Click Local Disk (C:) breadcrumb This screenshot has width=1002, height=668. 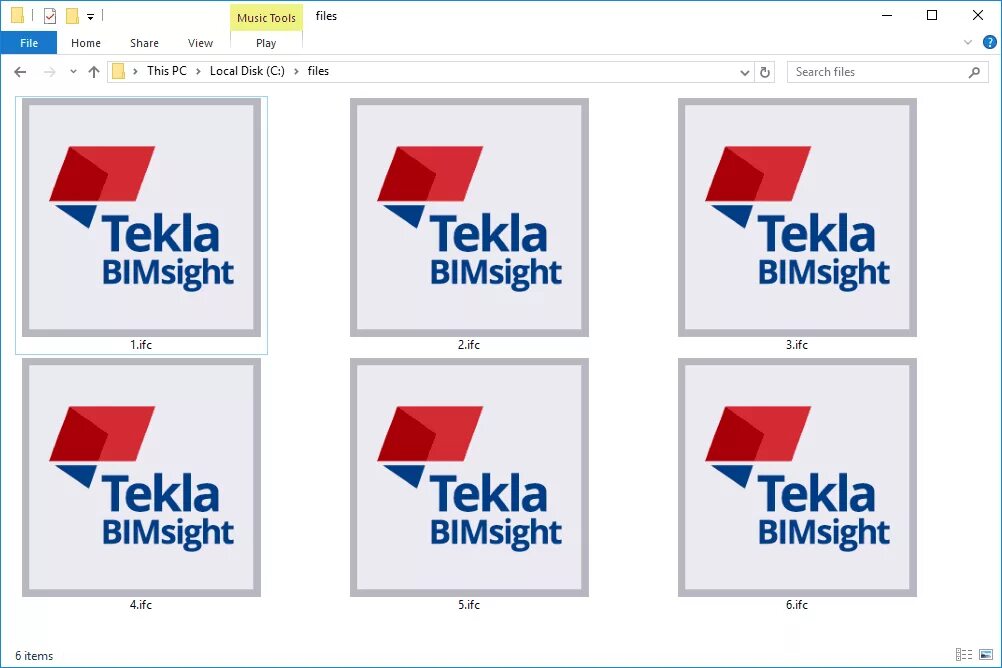(x=247, y=71)
